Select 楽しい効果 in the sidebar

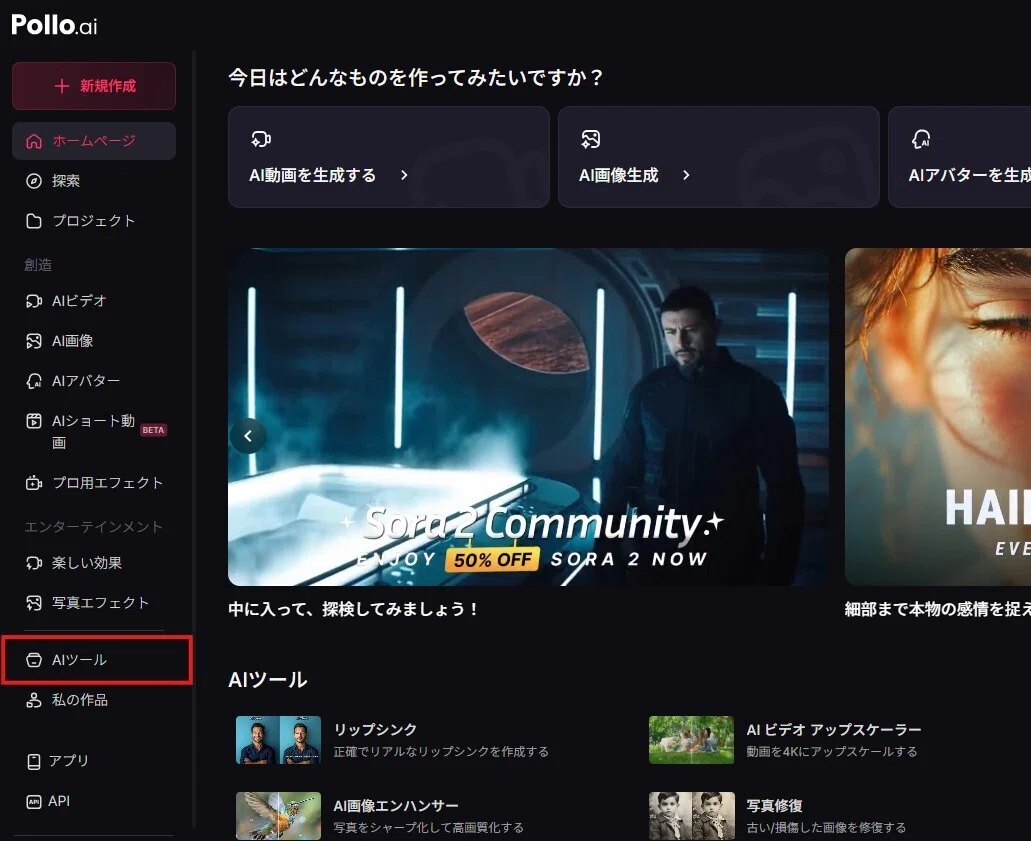click(94, 564)
